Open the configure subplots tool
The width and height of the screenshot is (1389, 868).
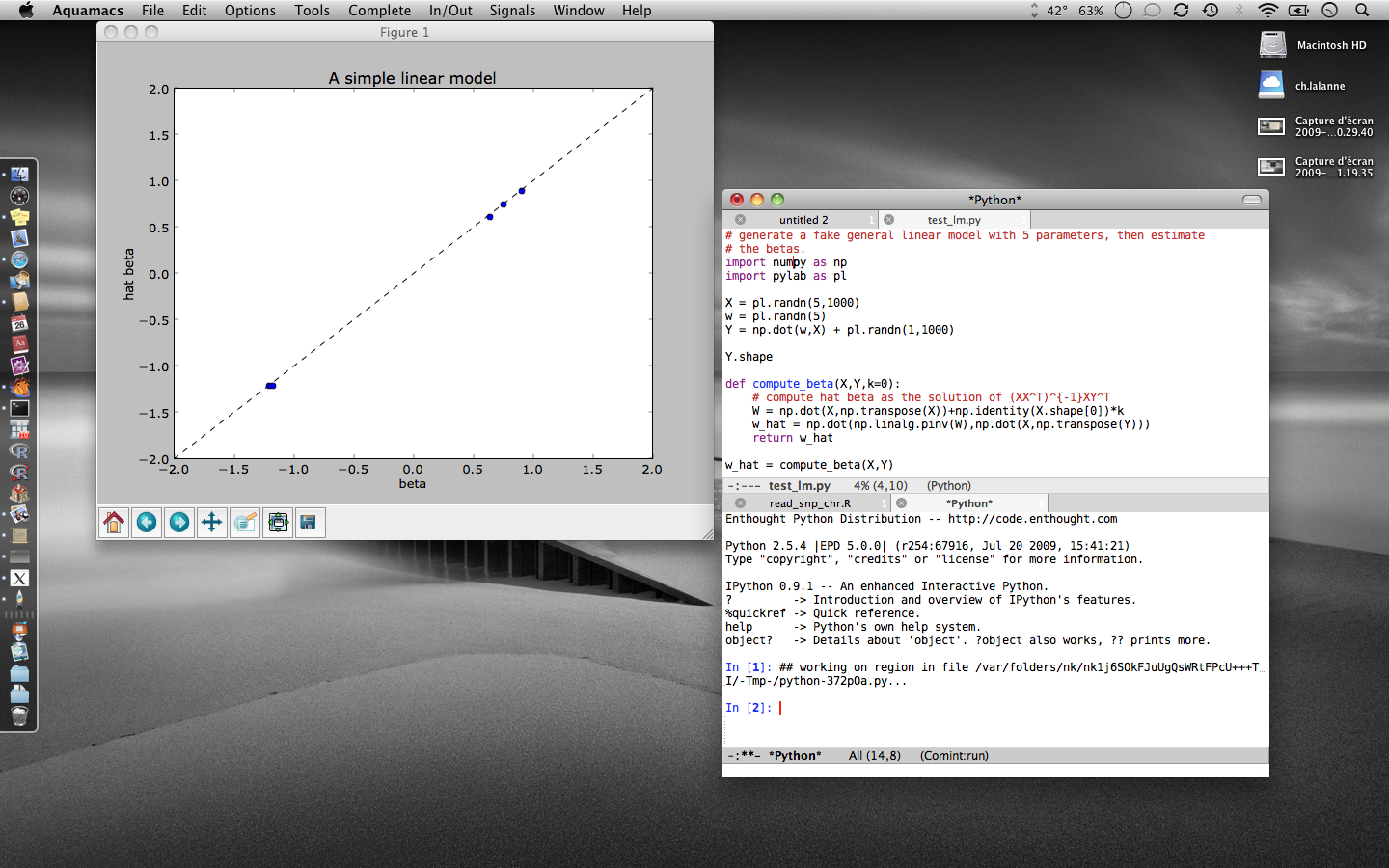click(278, 523)
